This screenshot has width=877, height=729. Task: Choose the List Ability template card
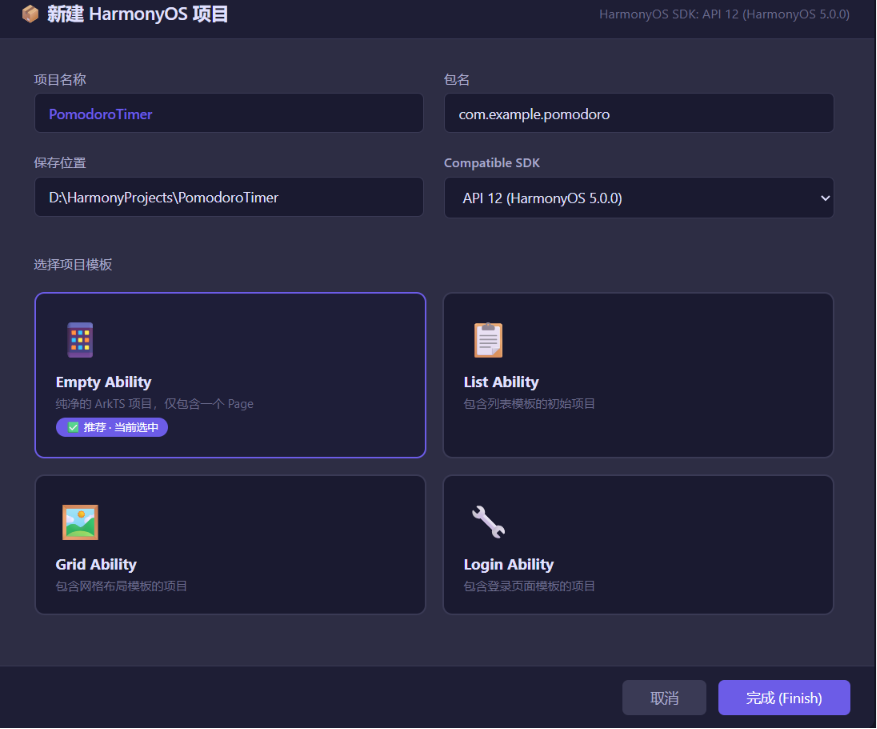coord(638,375)
